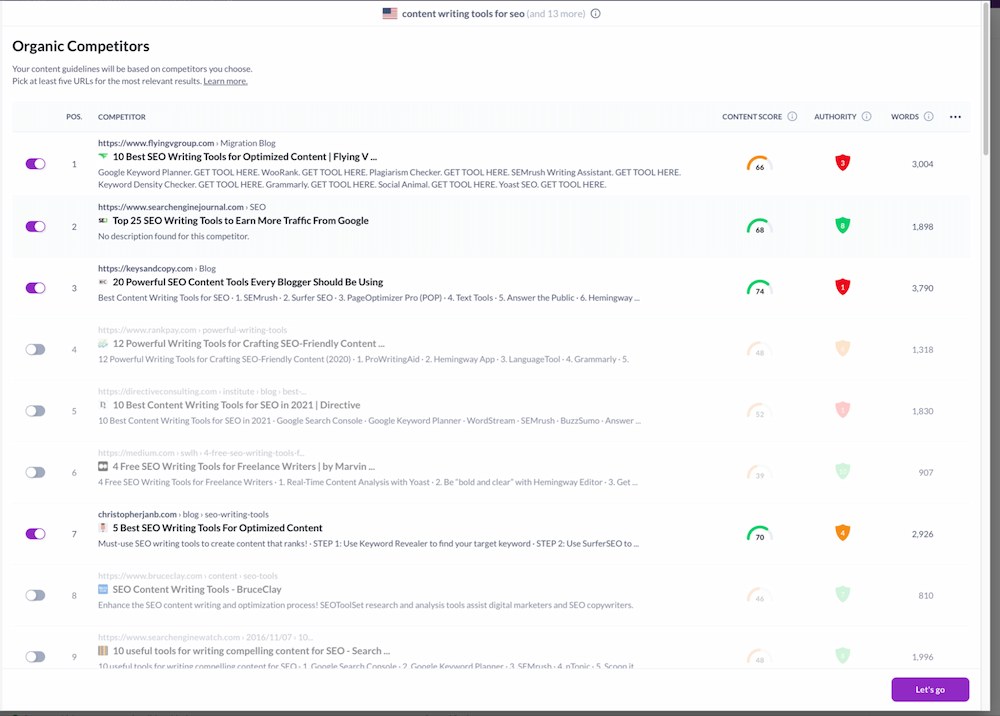Screen dimensions: 1000x716
Task: Sort by the Content Score column header
Action: [752, 117]
